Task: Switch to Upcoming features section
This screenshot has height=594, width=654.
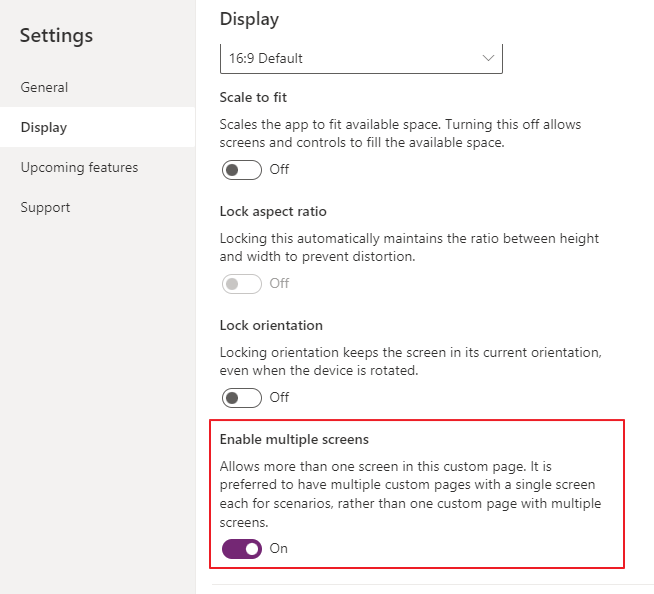Action: (79, 167)
